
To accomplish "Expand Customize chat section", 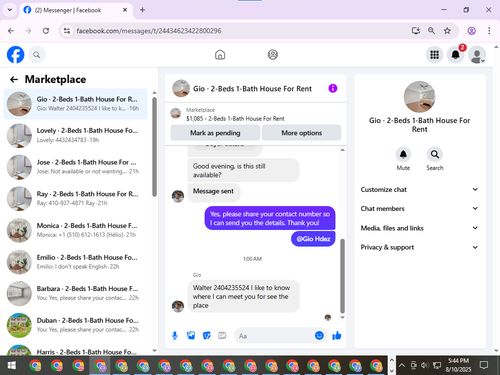I will pyautogui.click(x=419, y=189).
